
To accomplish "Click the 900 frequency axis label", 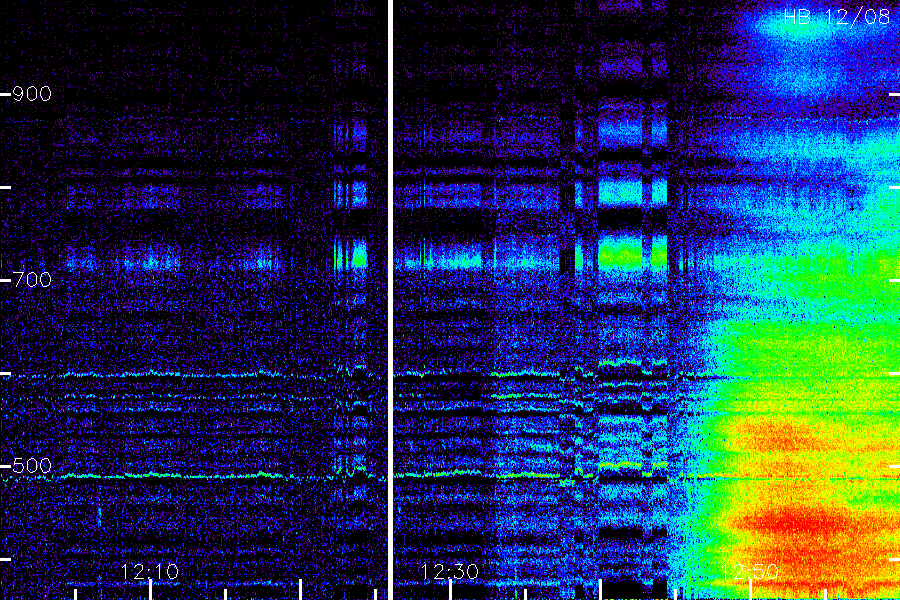I will point(32,94).
